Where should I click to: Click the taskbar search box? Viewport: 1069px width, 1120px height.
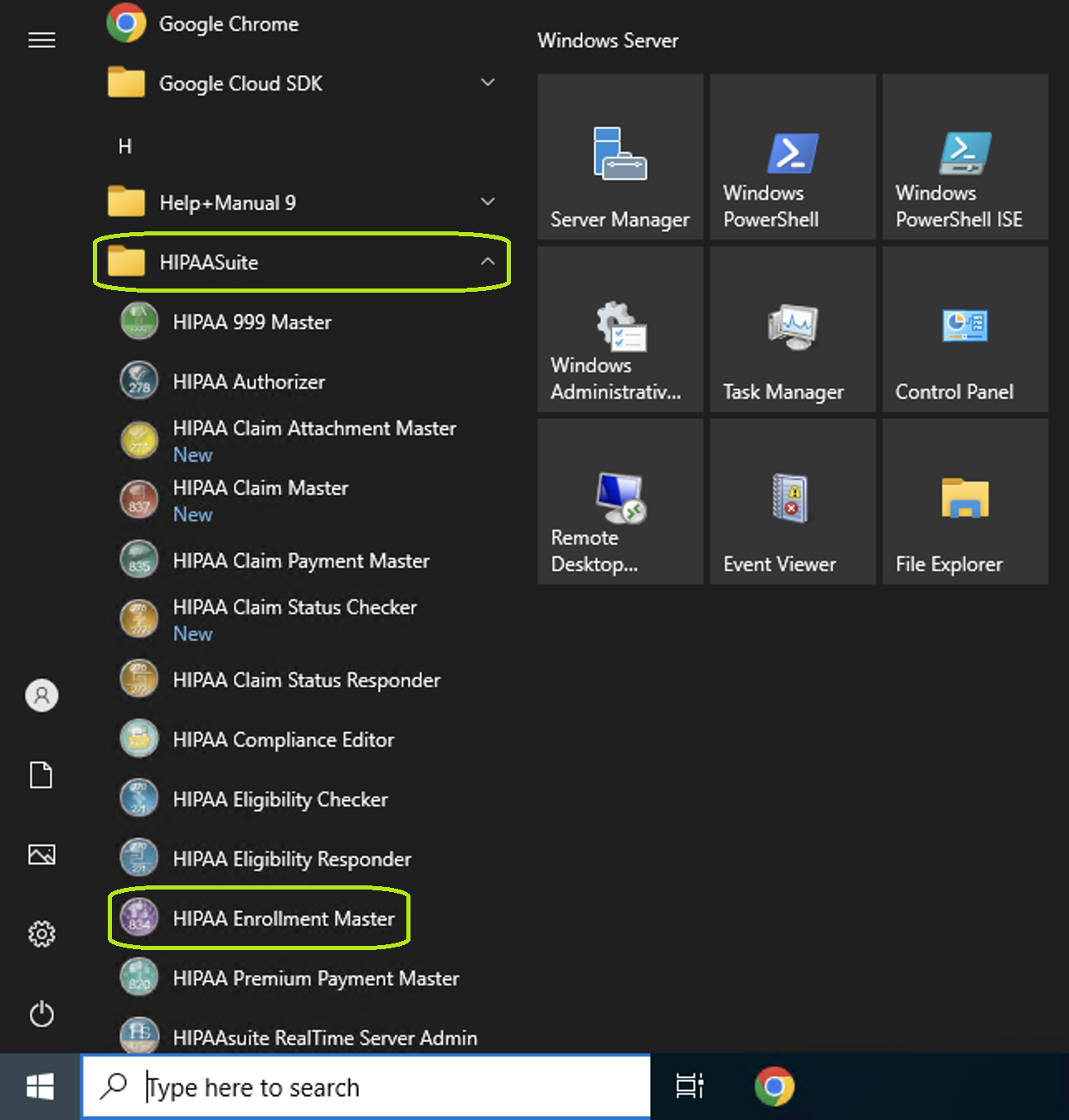point(366,1087)
